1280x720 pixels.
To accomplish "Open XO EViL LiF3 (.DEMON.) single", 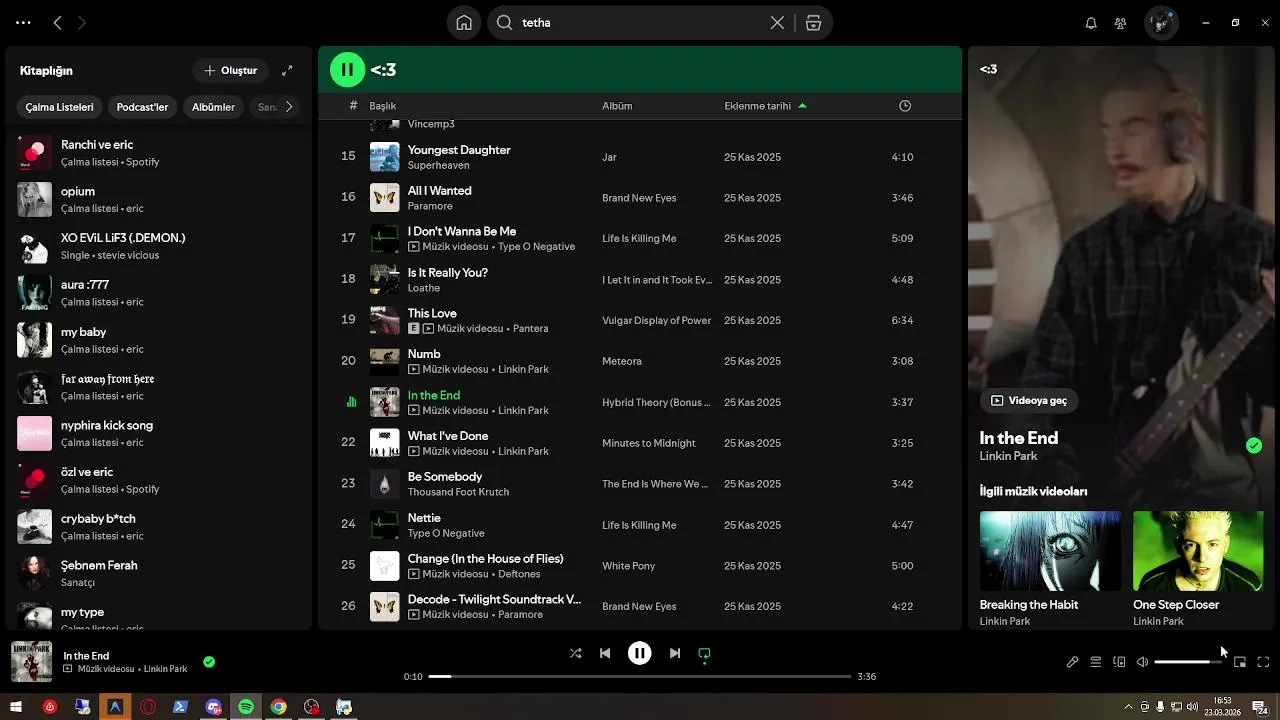I will [160, 246].
